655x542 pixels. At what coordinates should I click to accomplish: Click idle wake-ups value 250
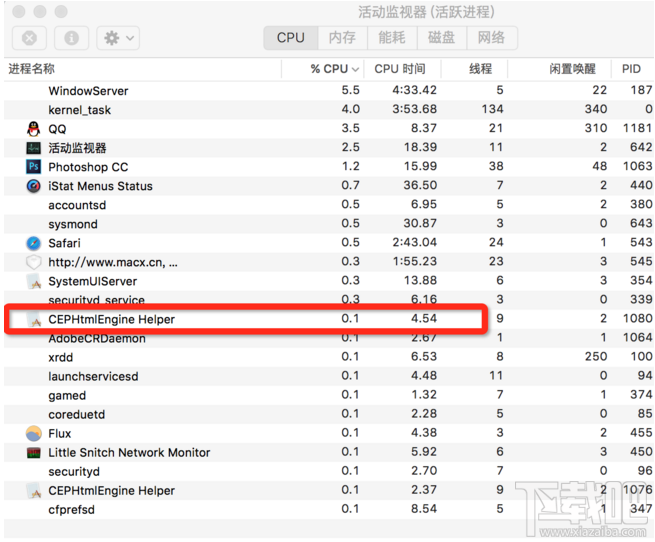pyautogui.click(x=596, y=356)
